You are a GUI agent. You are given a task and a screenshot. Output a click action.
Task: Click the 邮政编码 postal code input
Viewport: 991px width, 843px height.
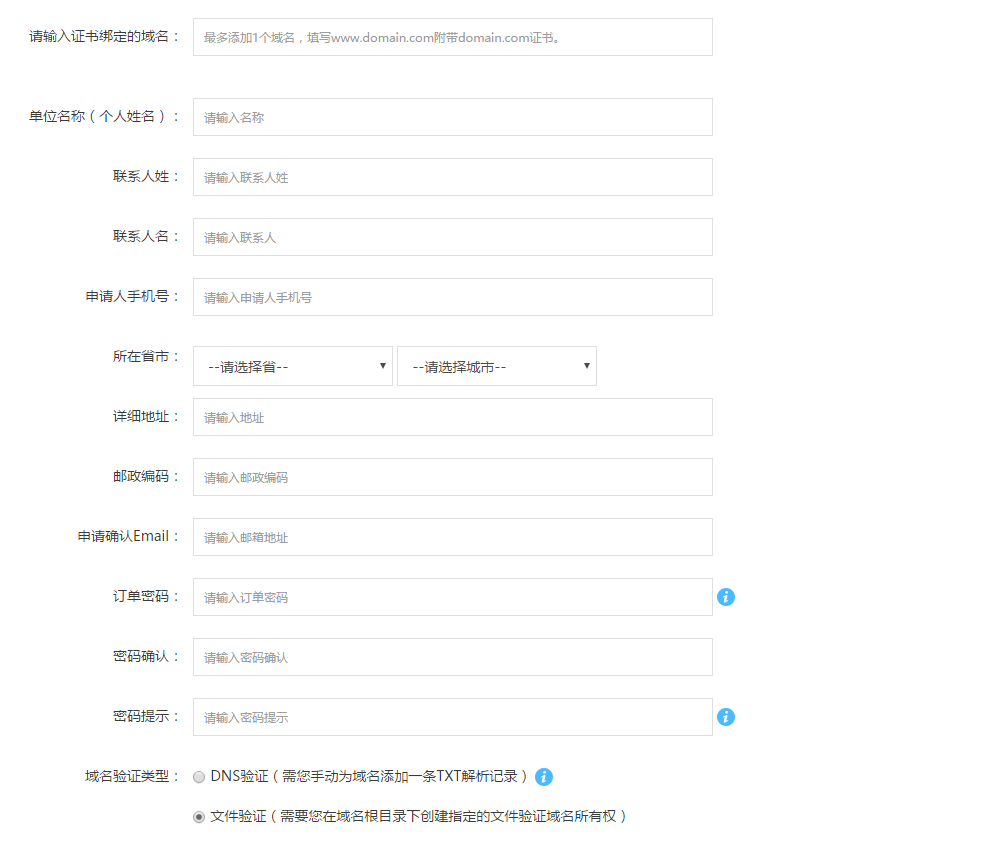click(453, 477)
